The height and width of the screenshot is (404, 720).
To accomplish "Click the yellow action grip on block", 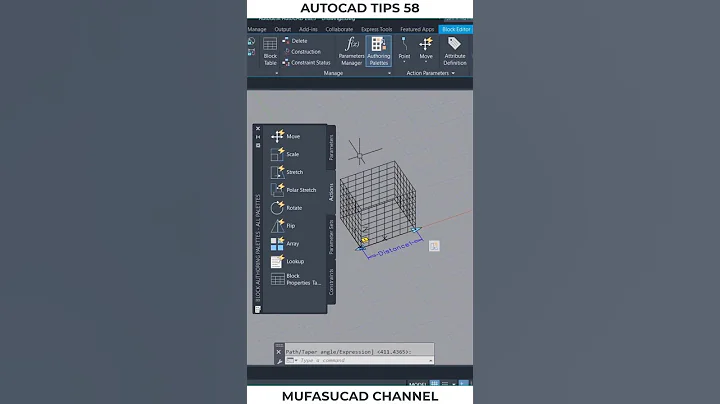I will [365, 240].
